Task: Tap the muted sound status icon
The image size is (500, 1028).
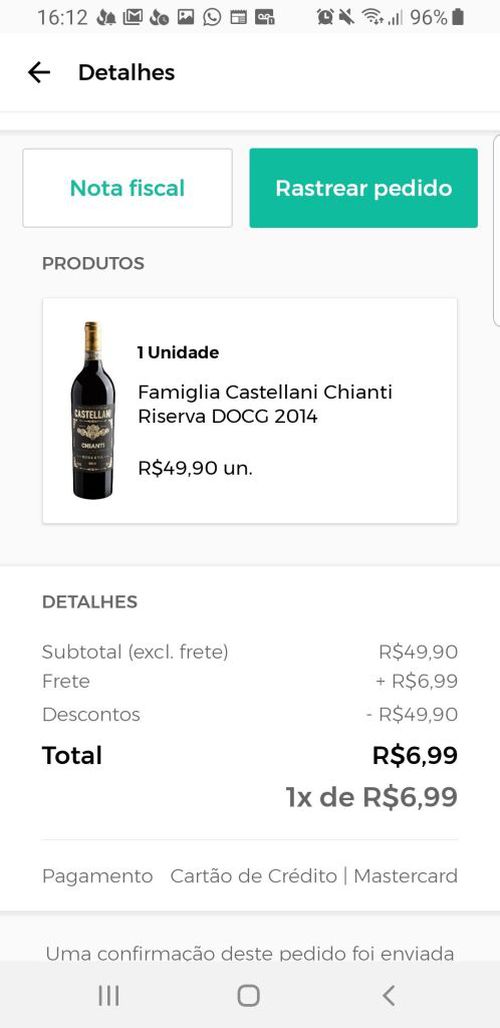Action: pos(347,17)
